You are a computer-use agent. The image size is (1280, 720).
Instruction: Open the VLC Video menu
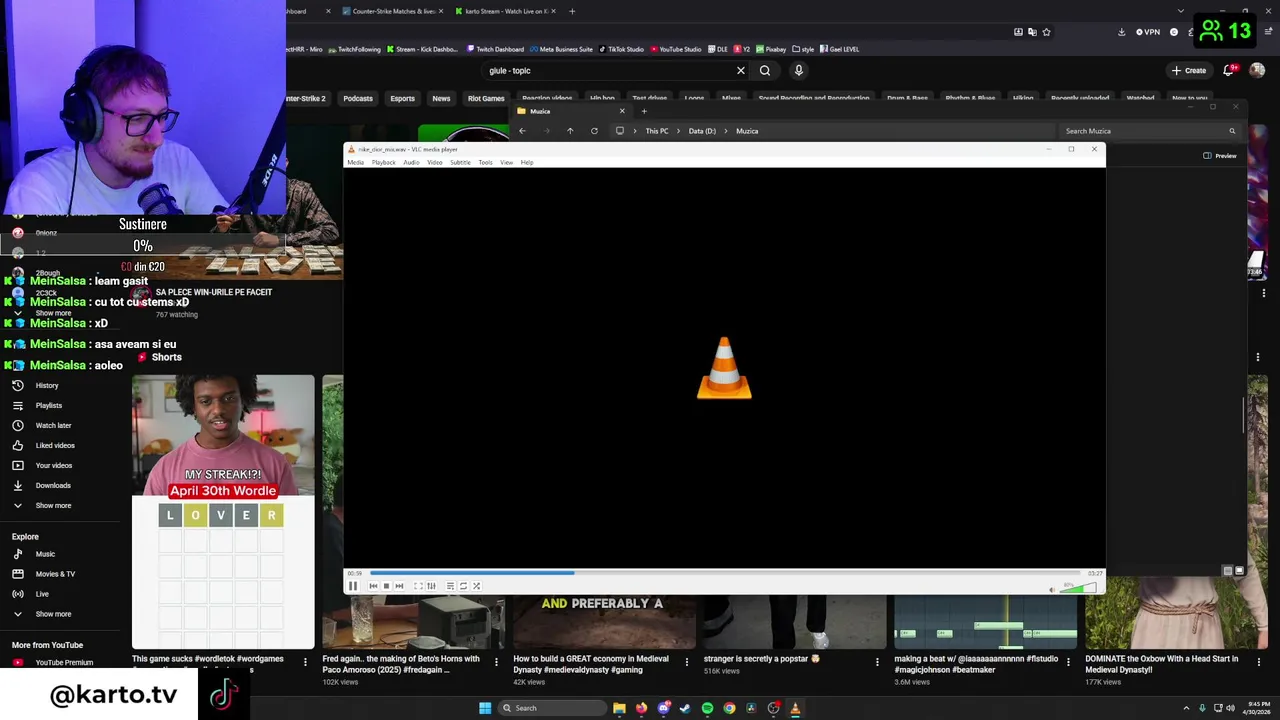(x=435, y=162)
